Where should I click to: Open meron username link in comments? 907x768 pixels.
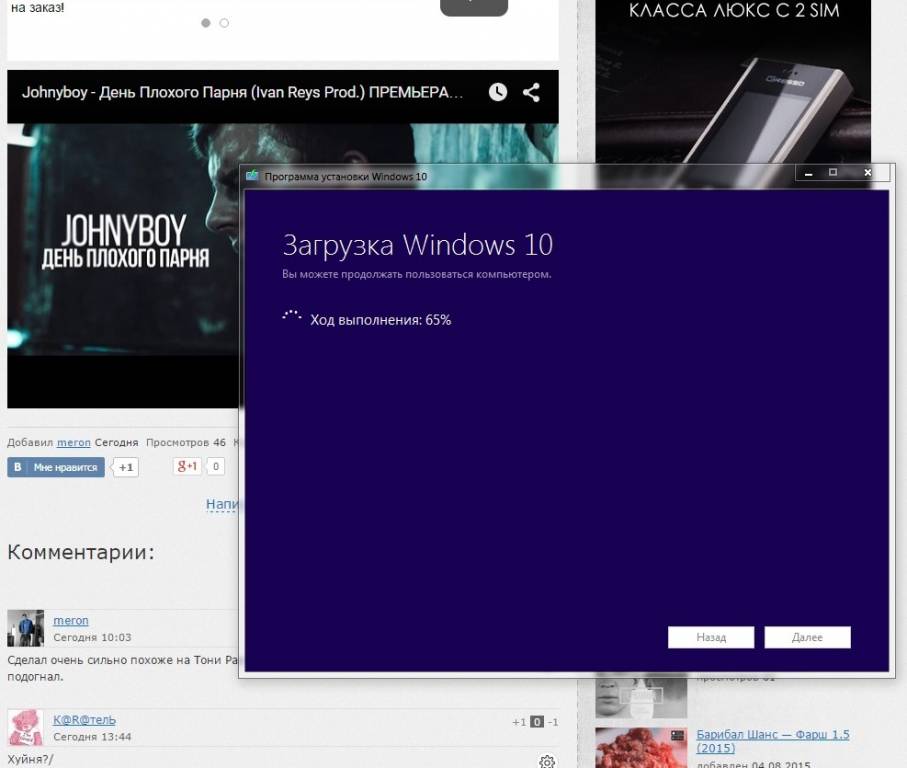coord(71,621)
